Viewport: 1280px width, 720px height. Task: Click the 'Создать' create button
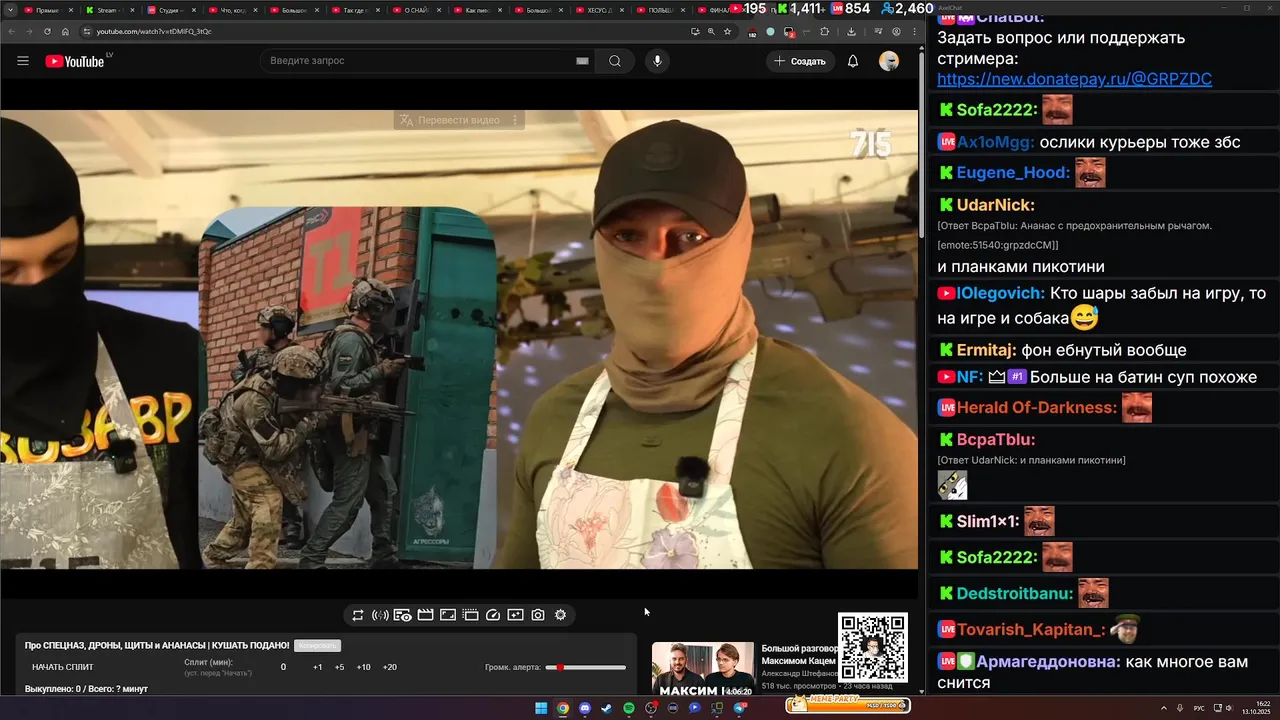(x=800, y=61)
